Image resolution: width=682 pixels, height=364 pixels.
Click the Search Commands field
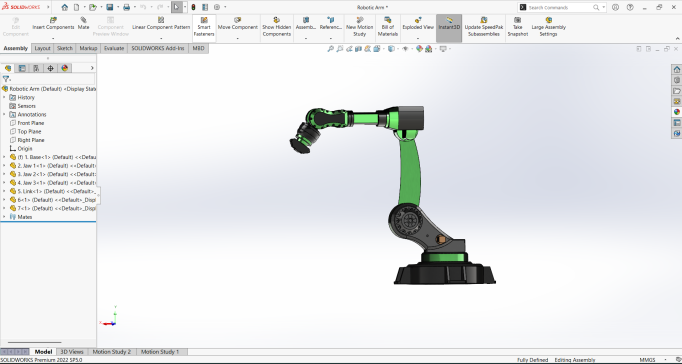pyautogui.click(x=561, y=7)
